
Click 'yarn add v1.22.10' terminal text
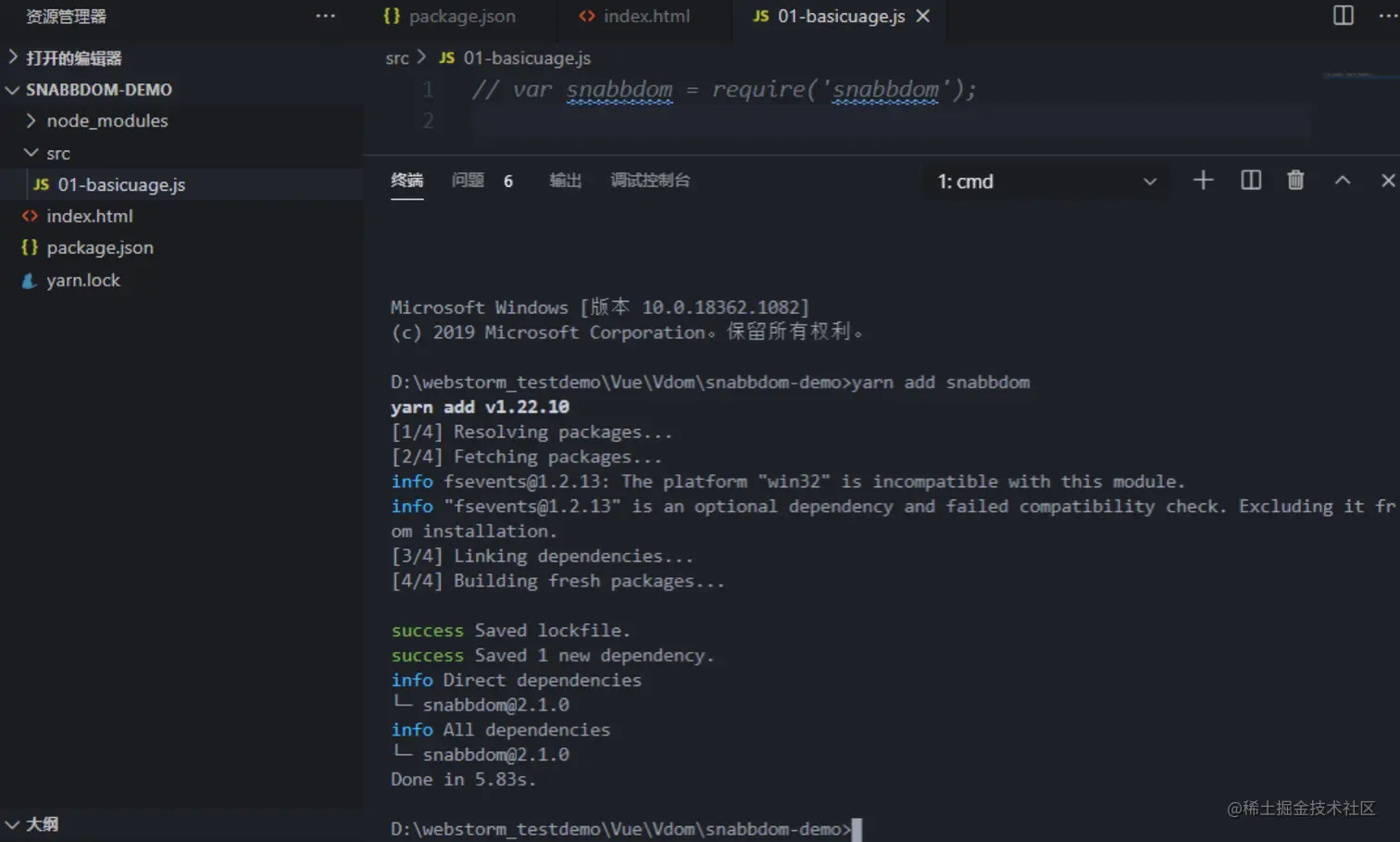pyautogui.click(x=480, y=407)
